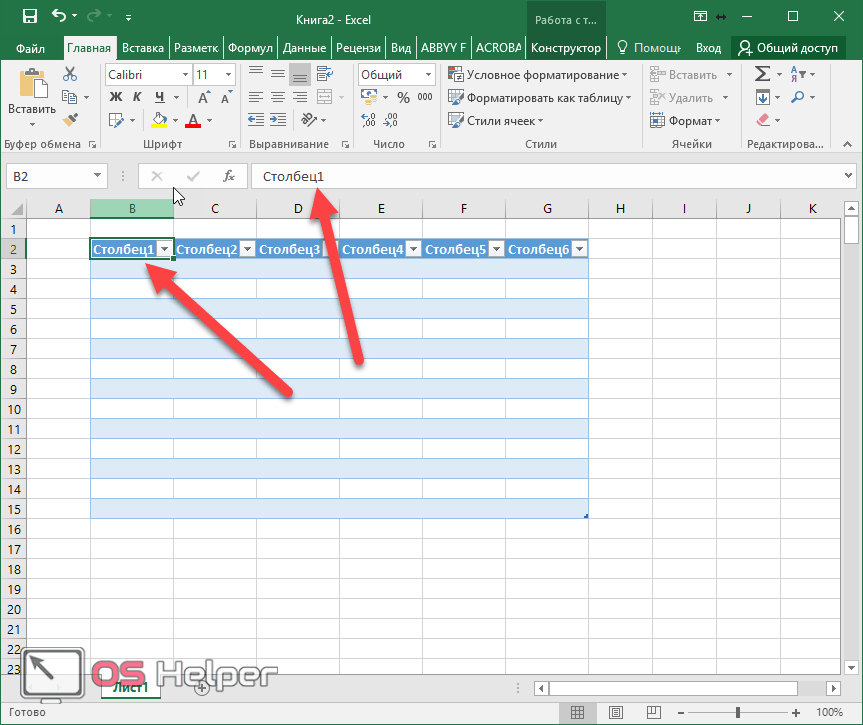Click the B2 Name Box field
This screenshot has height=725, width=863.
coord(48,176)
